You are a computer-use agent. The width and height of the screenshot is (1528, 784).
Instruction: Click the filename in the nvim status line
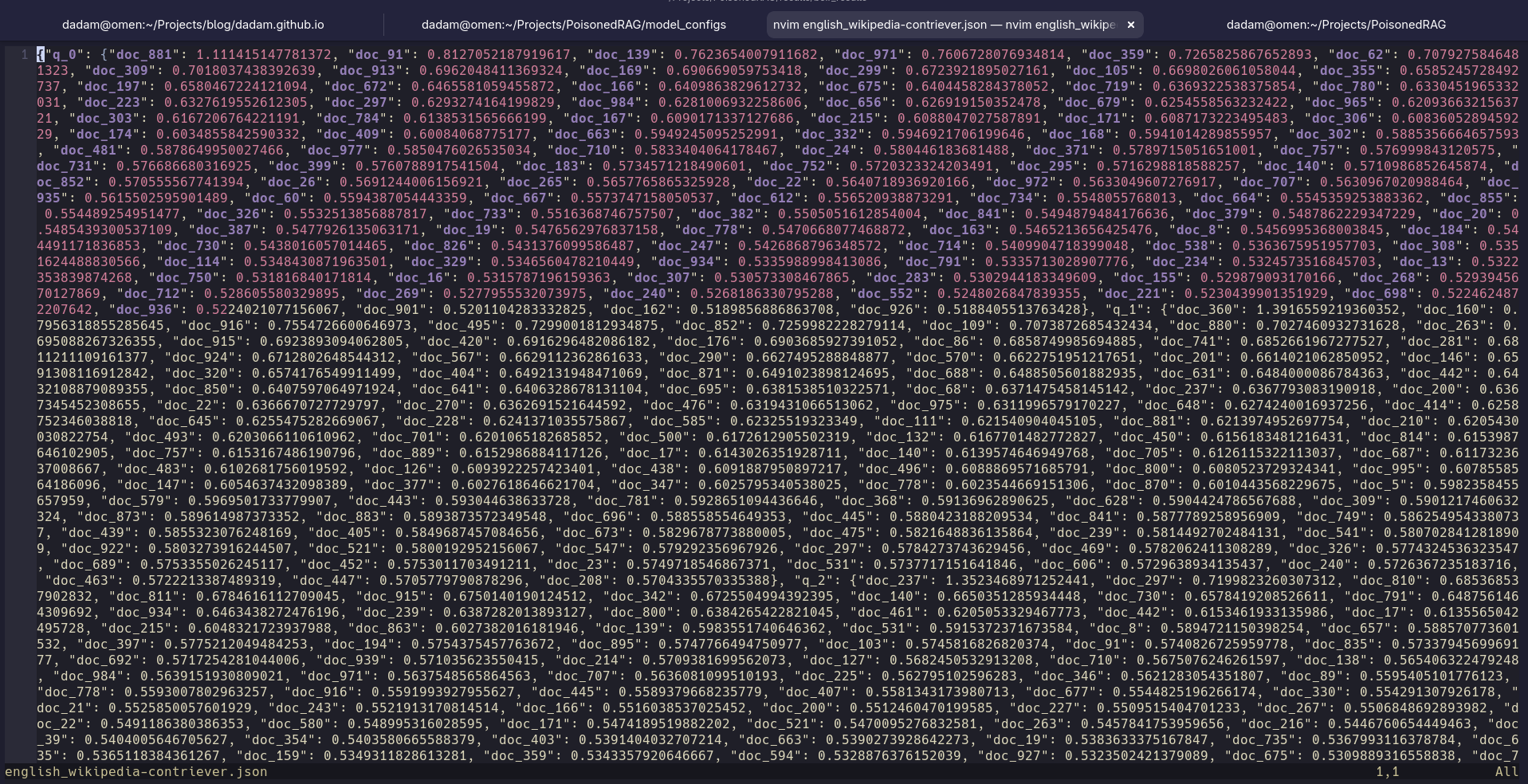136,771
